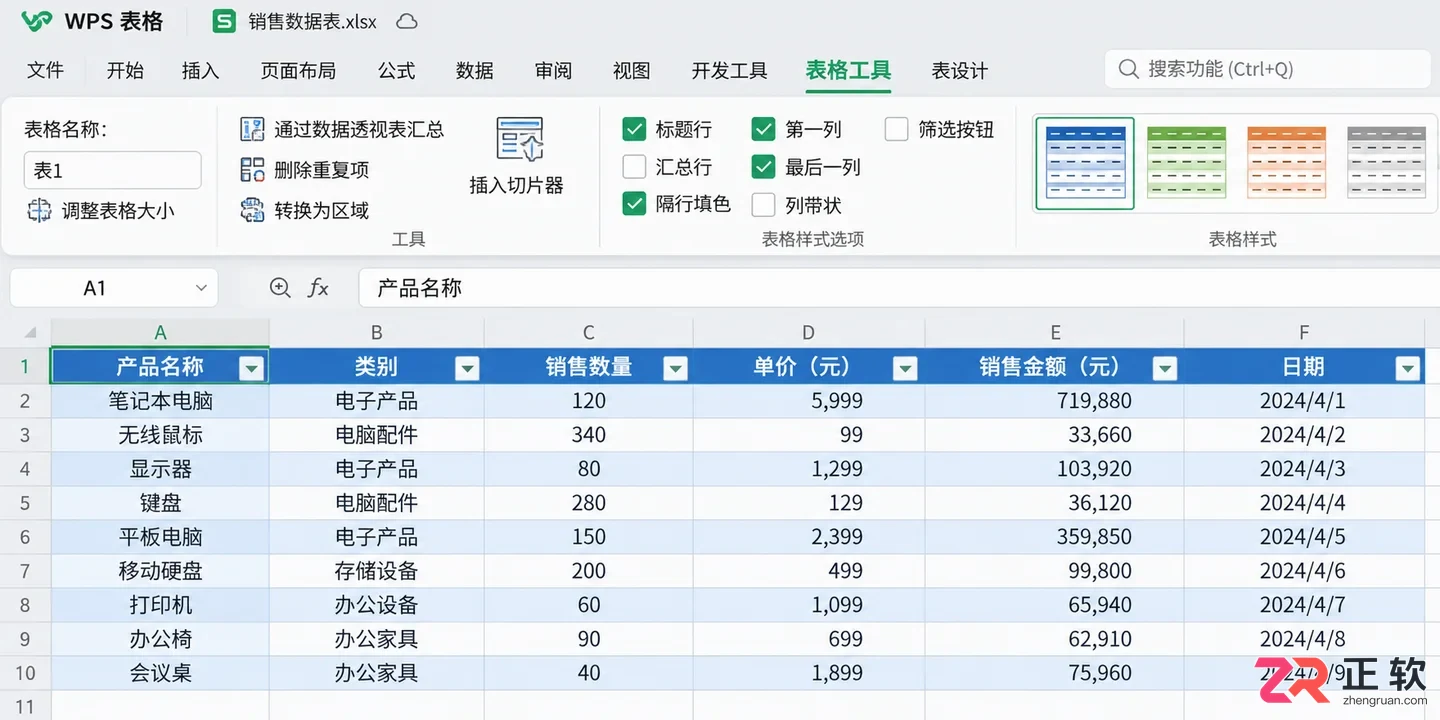This screenshot has width=1440, height=720.
Task: Click the 表格名称 input field
Action: click(x=113, y=170)
